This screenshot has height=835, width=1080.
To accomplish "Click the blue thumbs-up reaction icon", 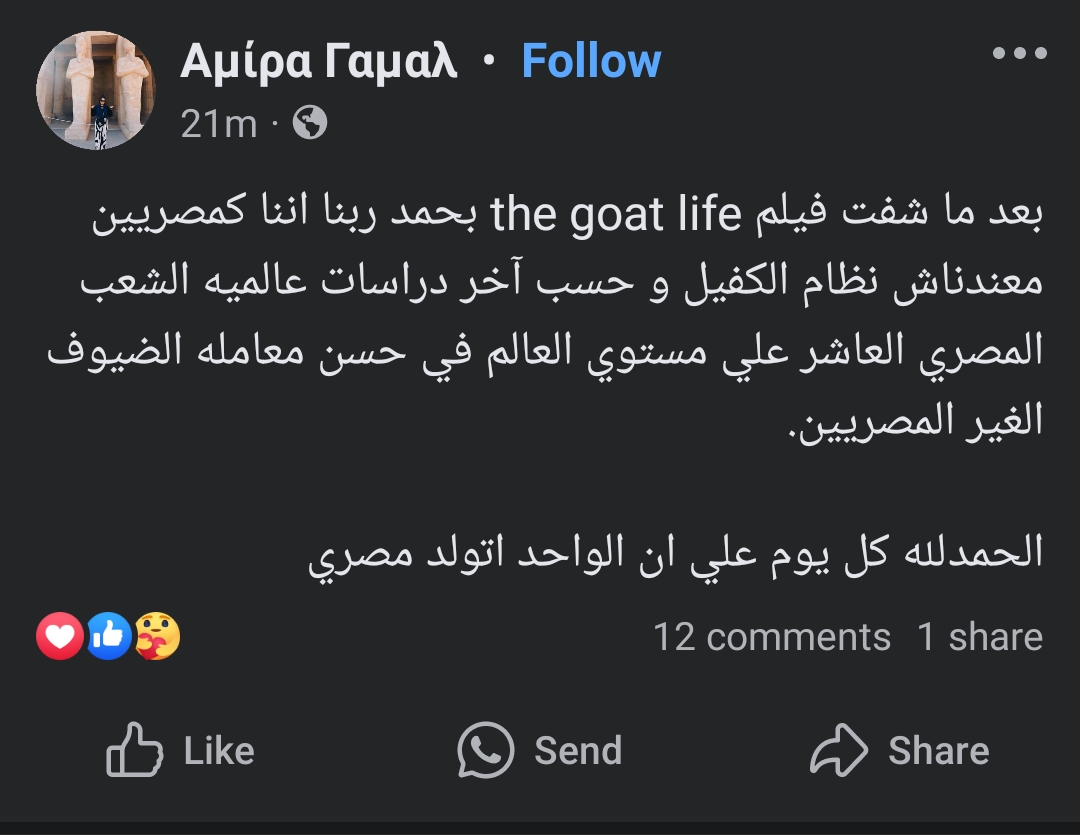I will pyautogui.click(x=109, y=636).
